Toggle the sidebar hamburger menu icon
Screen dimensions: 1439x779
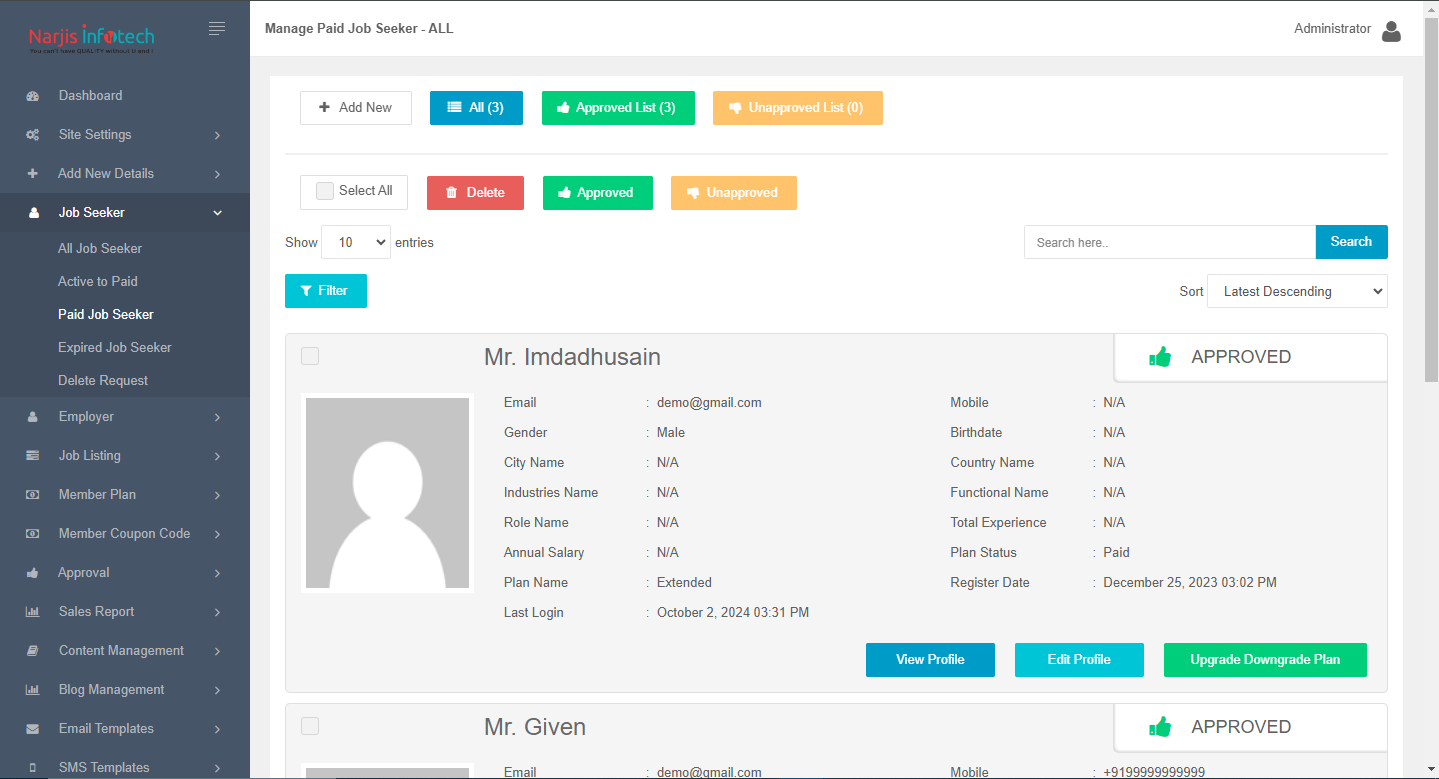tap(217, 28)
